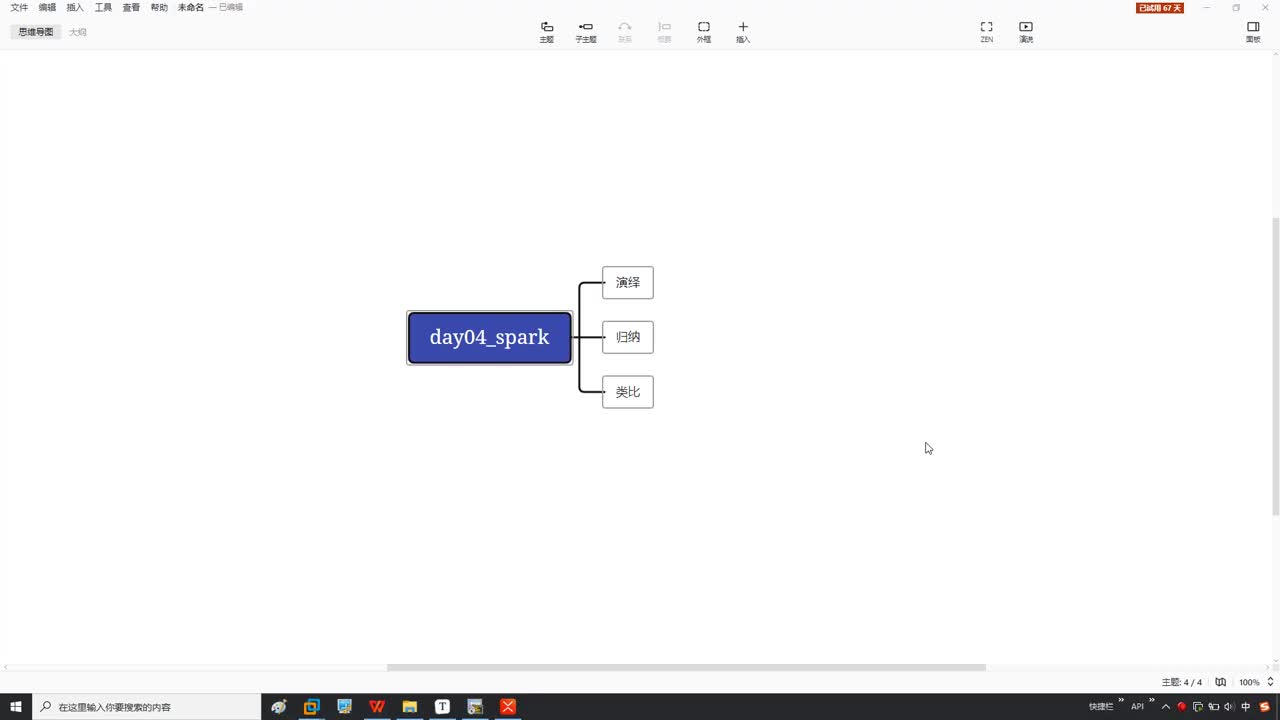Select the 演绎 subtopic node
This screenshot has height=720, width=1280.
click(x=628, y=283)
